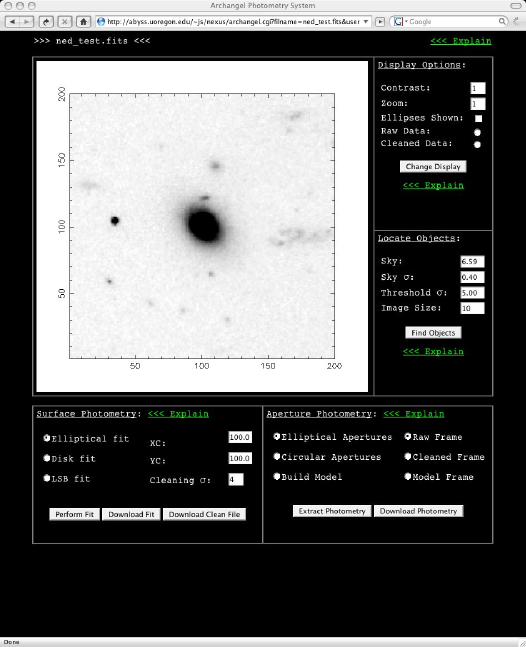This screenshot has width=526, height=647.
Task: Enable the Ellipses Shown checkbox
Action: point(479,118)
